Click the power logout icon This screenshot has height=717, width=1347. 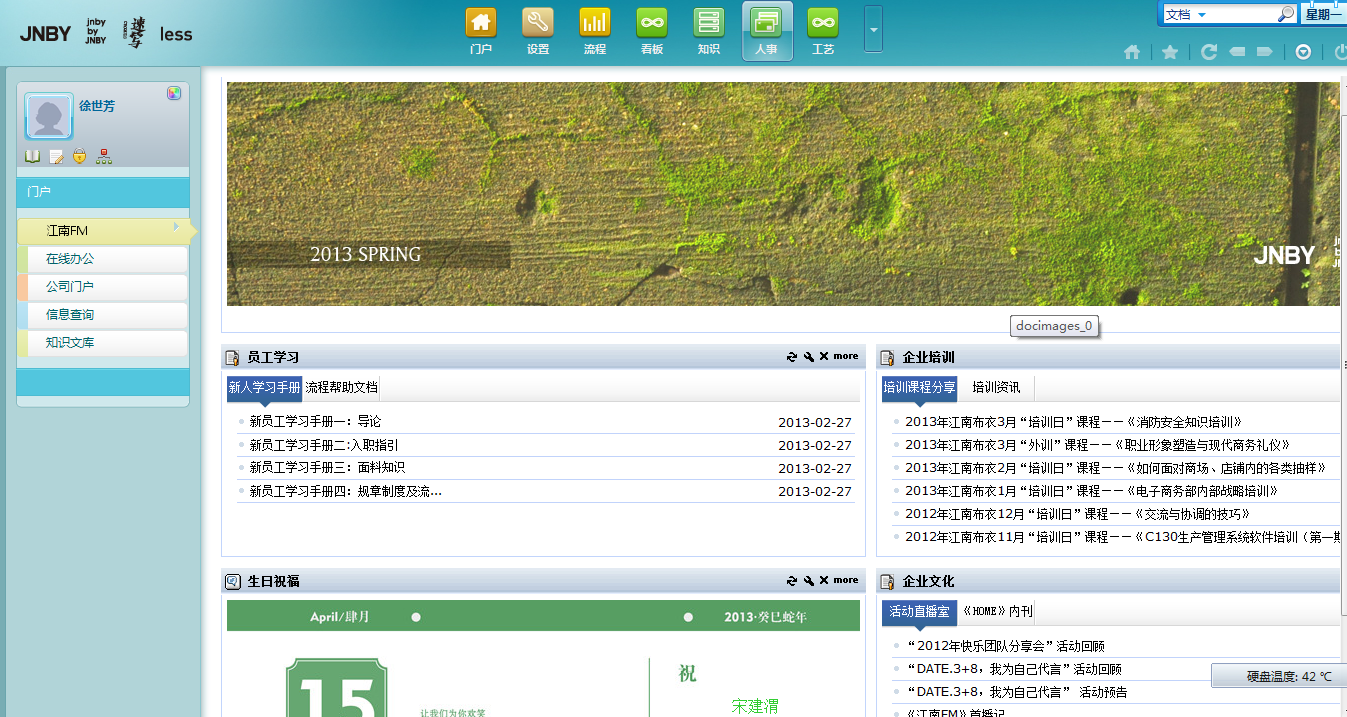(x=1340, y=52)
